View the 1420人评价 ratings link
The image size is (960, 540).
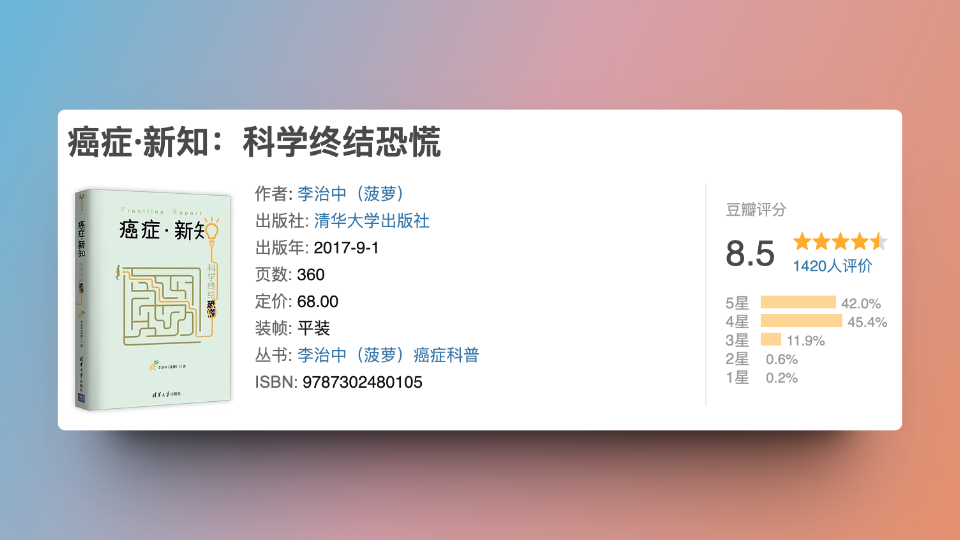point(832,266)
